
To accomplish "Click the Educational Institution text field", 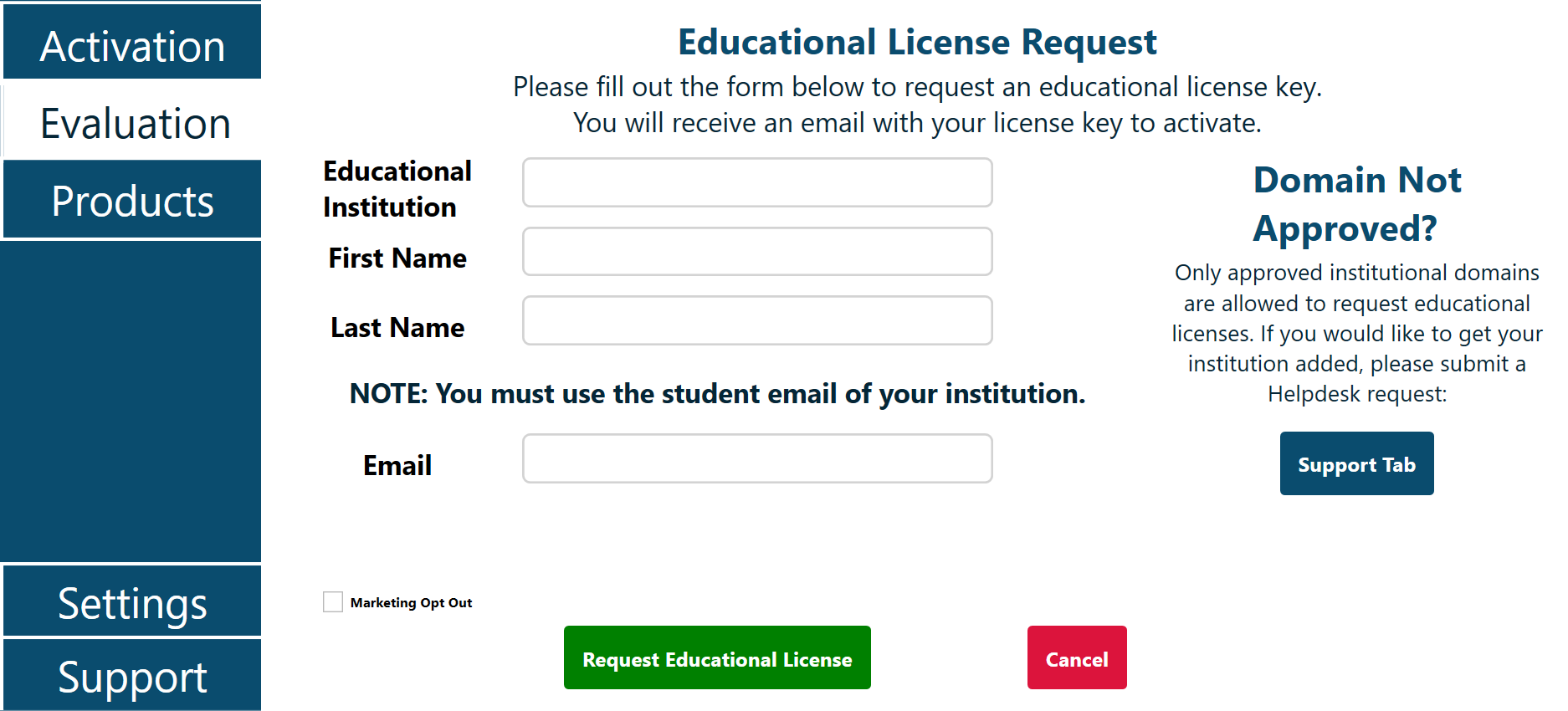I will click(x=757, y=182).
